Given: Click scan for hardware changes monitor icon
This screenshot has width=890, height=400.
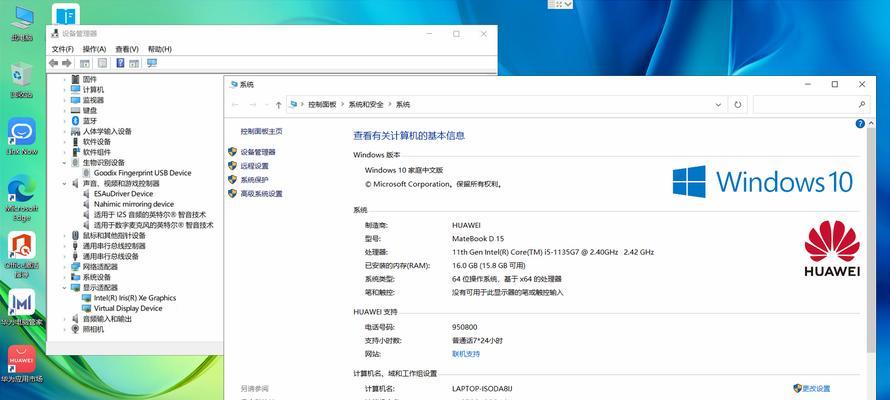Looking at the screenshot, I should tap(152, 63).
